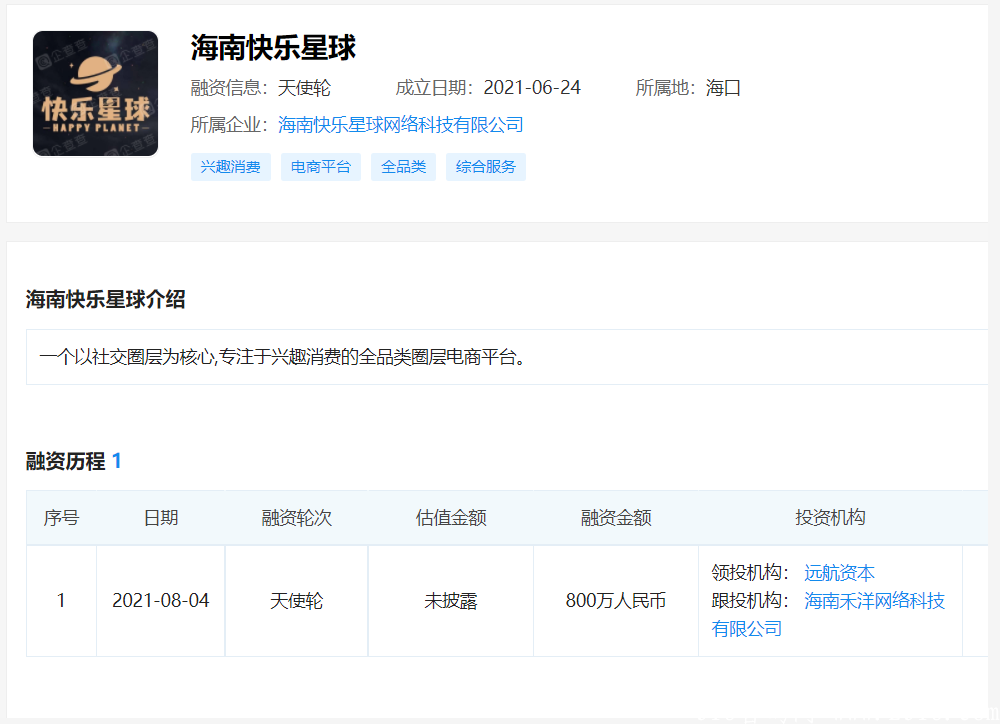The image size is (1000, 724).
Task: Click the 未披露 valuation cell
Action: click(x=451, y=601)
